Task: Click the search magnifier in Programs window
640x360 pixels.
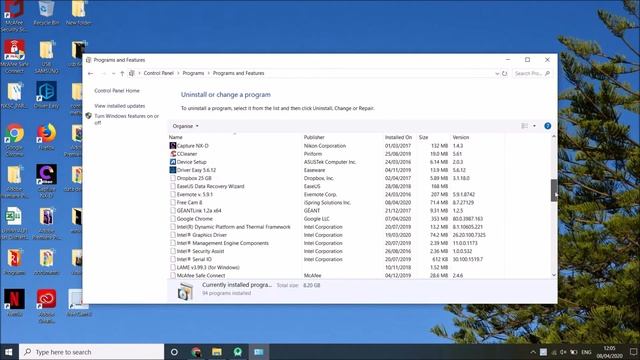Action: pyautogui.click(x=547, y=73)
